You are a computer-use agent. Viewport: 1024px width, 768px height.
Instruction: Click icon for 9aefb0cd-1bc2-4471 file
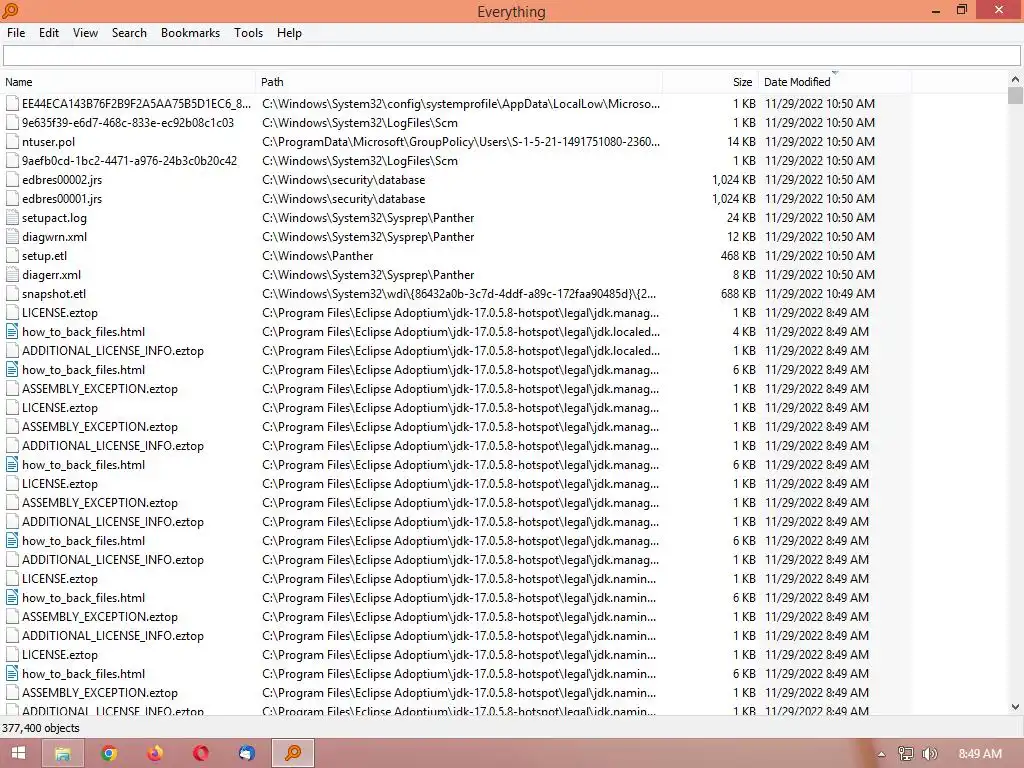[x=12, y=161]
